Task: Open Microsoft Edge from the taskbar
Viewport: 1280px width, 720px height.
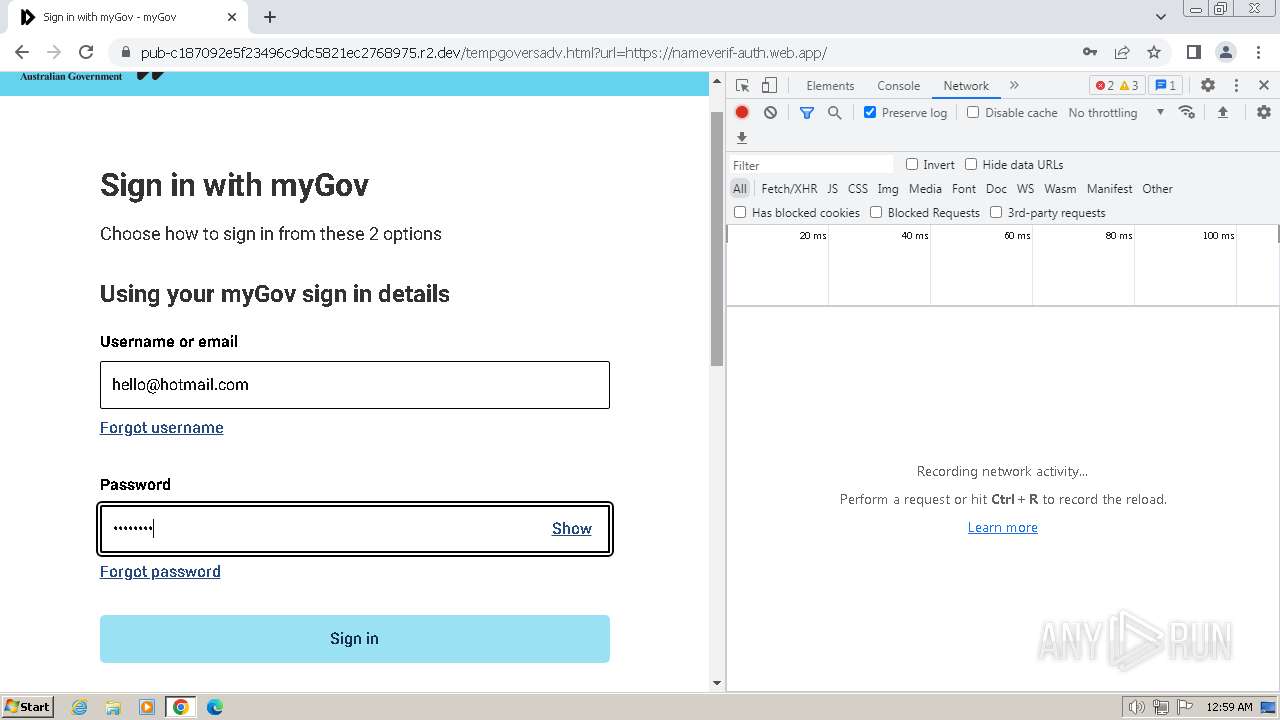Action: pyautogui.click(x=215, y=707)
